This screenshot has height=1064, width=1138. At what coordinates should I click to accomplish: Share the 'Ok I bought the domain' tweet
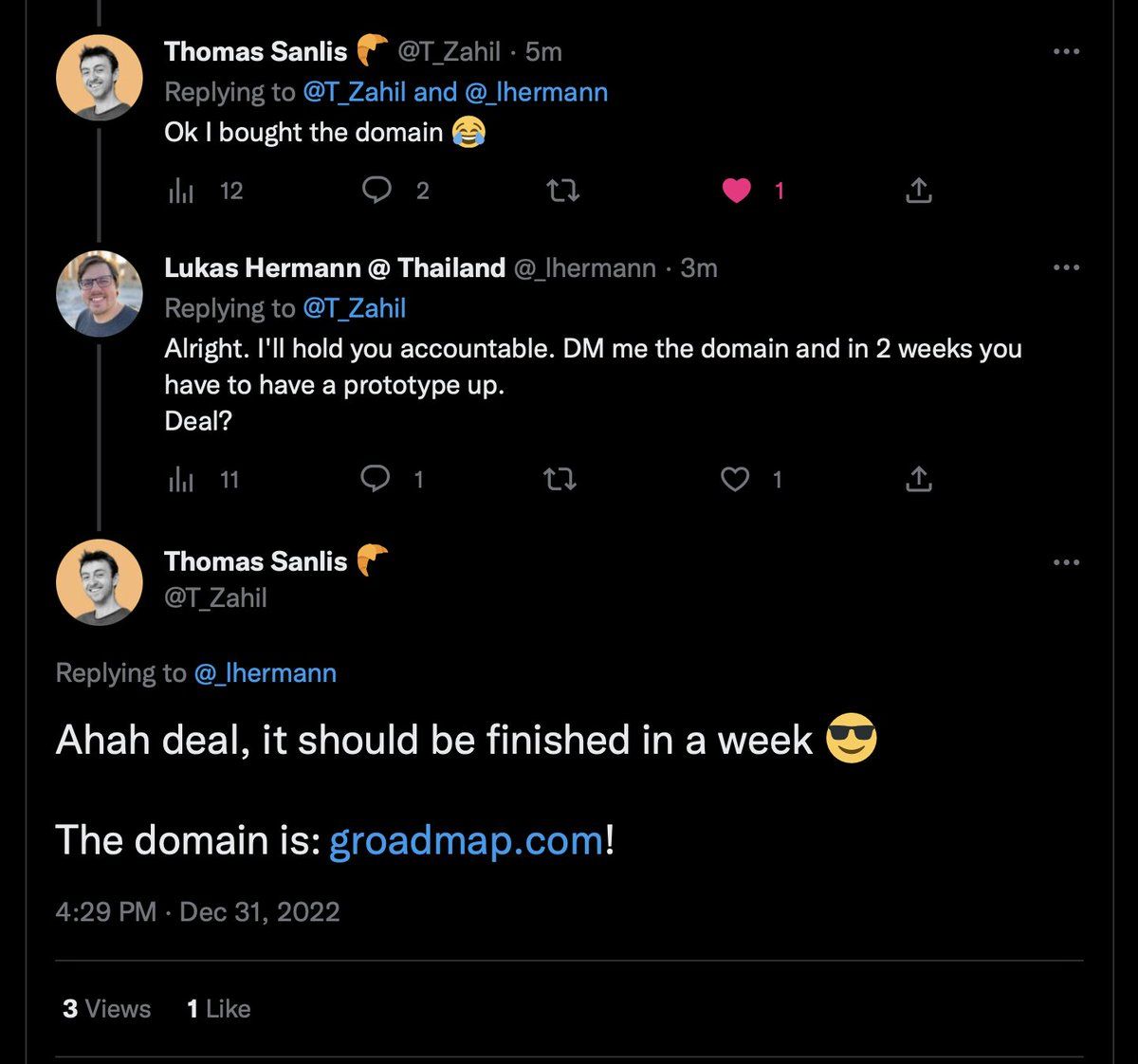click(x=918, y=191)
